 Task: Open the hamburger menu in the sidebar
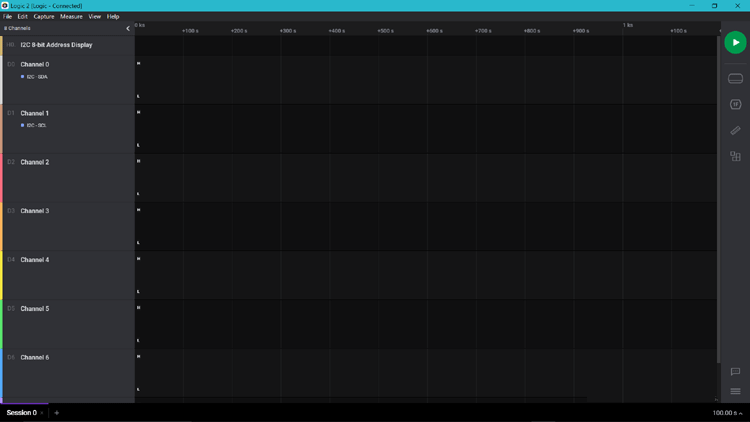[735, 391]
